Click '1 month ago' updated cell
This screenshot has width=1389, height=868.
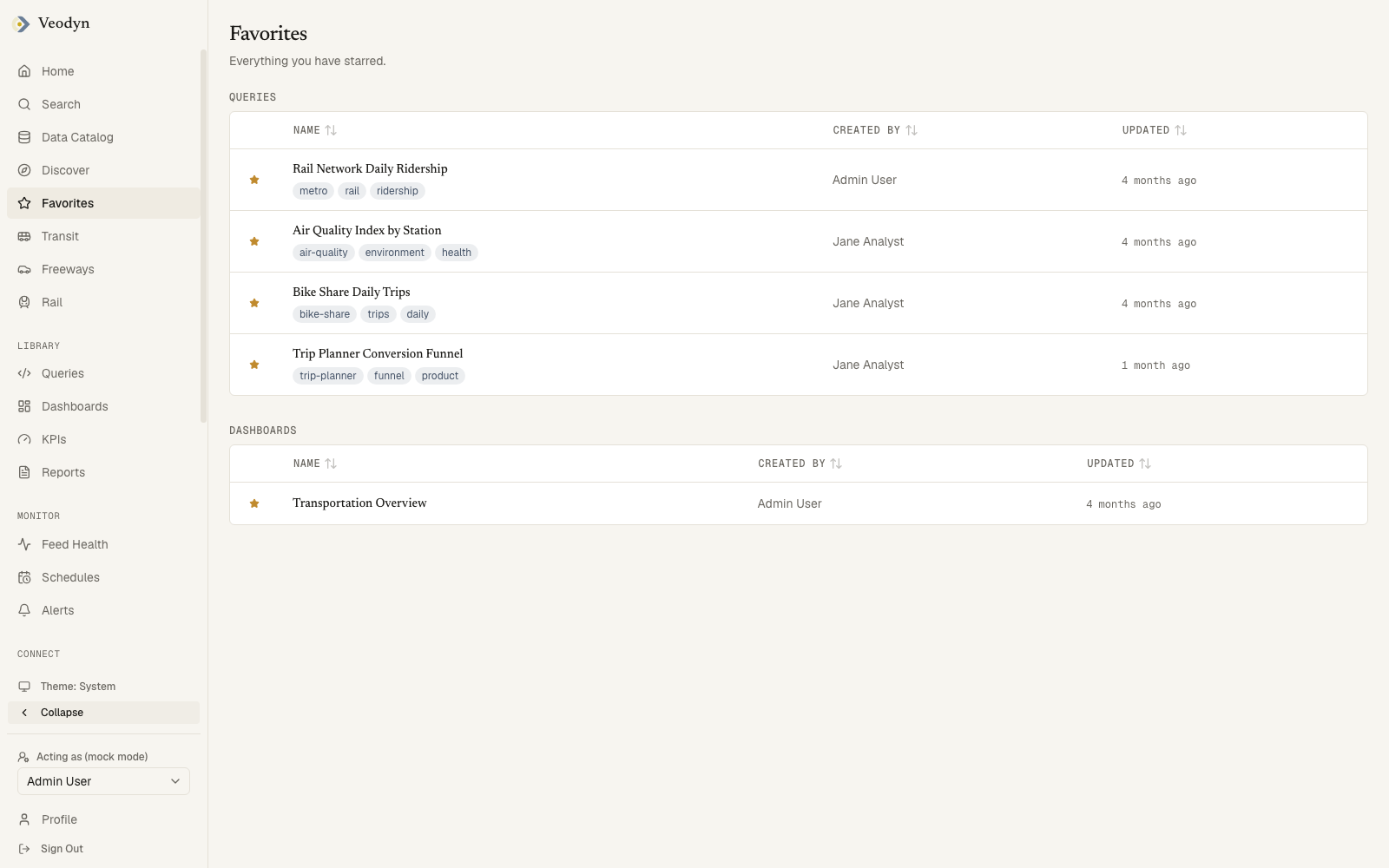(1155, 365)
